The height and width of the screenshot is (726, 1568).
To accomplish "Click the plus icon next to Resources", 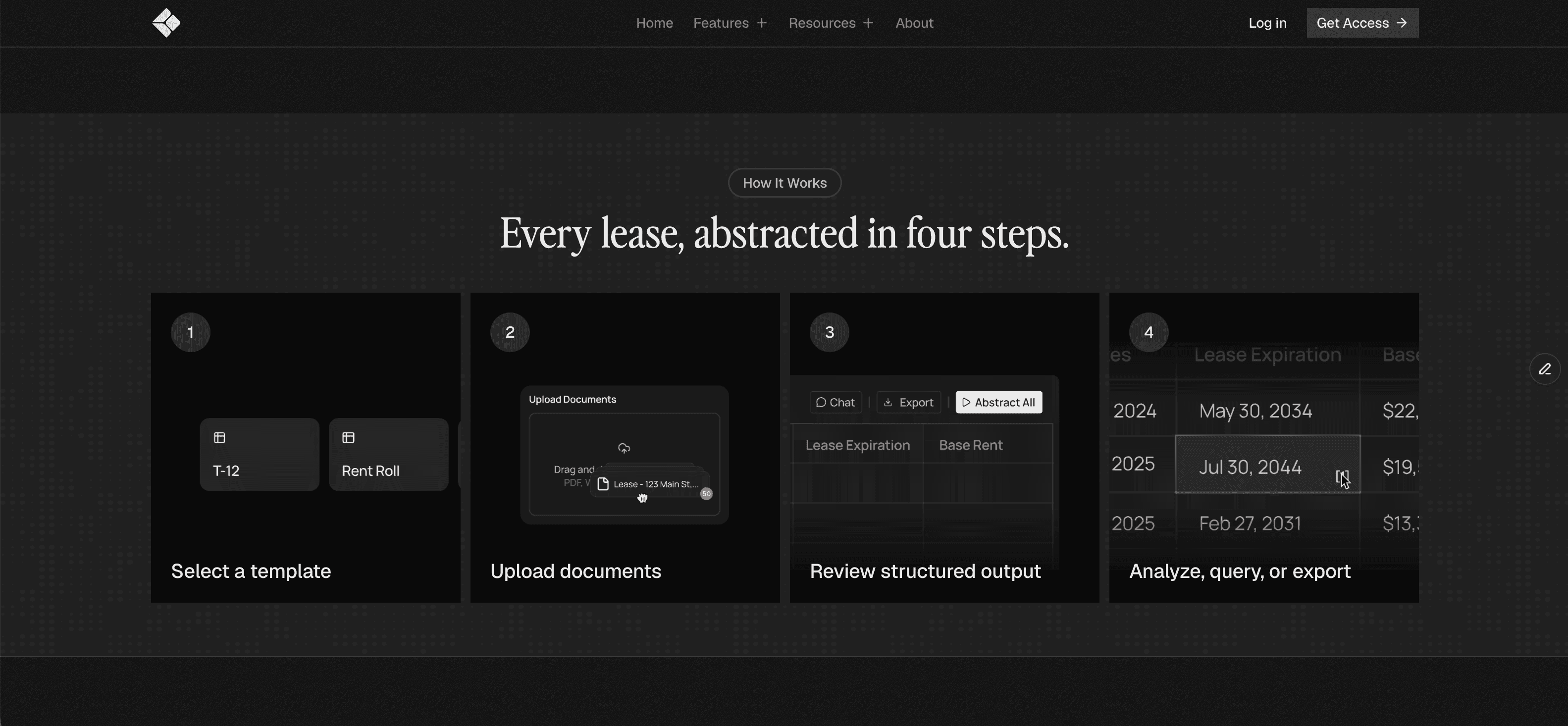I will point(868,23).
